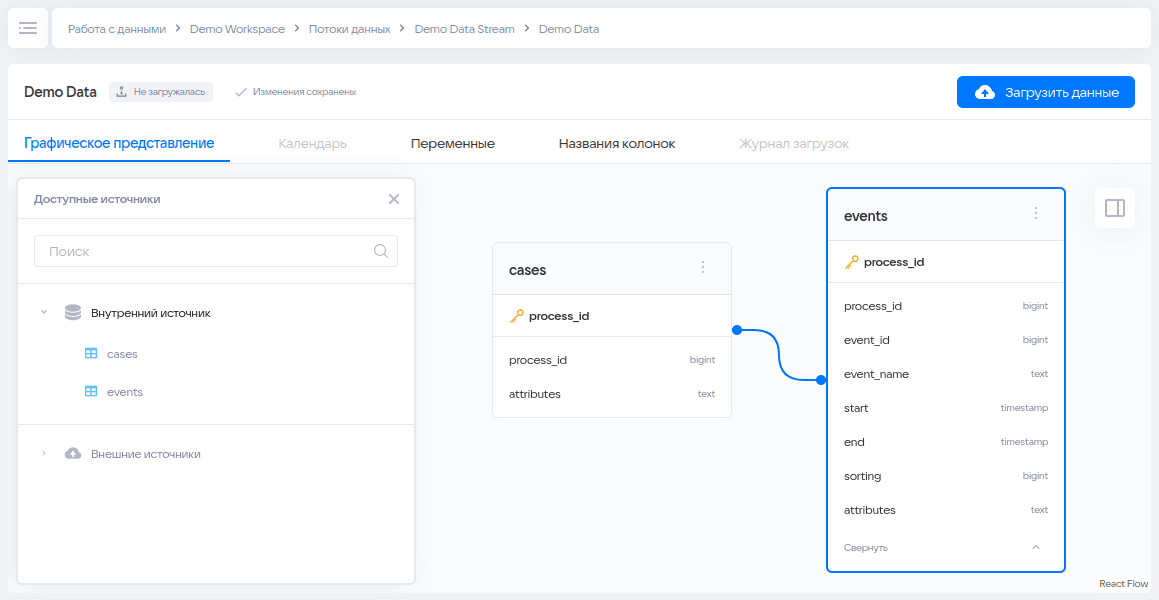This screenshot has height=600, width=1159.
Task: Click event_id row in events node
Action: click(x=946, y=340)
